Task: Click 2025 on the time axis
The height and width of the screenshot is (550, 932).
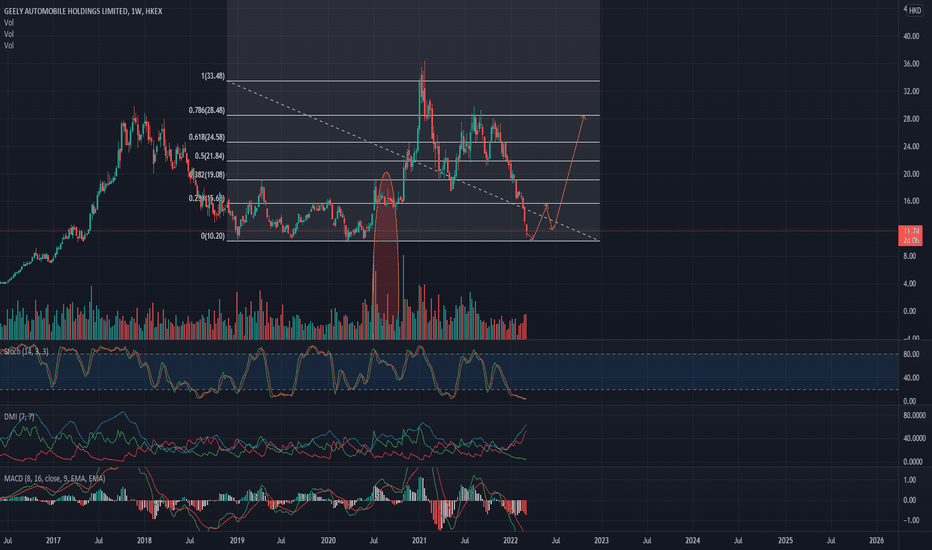Action: pos(785,540)
